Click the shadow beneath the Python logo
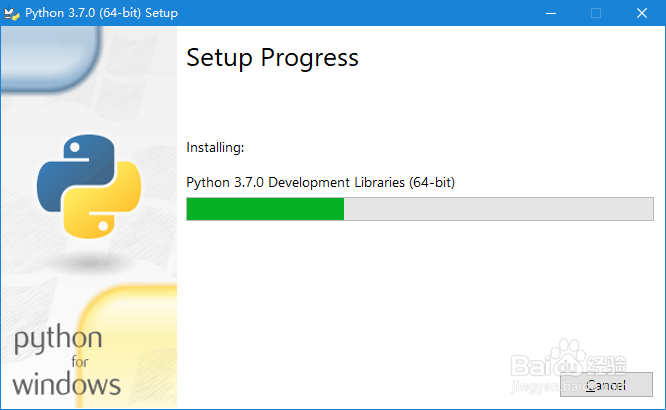 90,263
